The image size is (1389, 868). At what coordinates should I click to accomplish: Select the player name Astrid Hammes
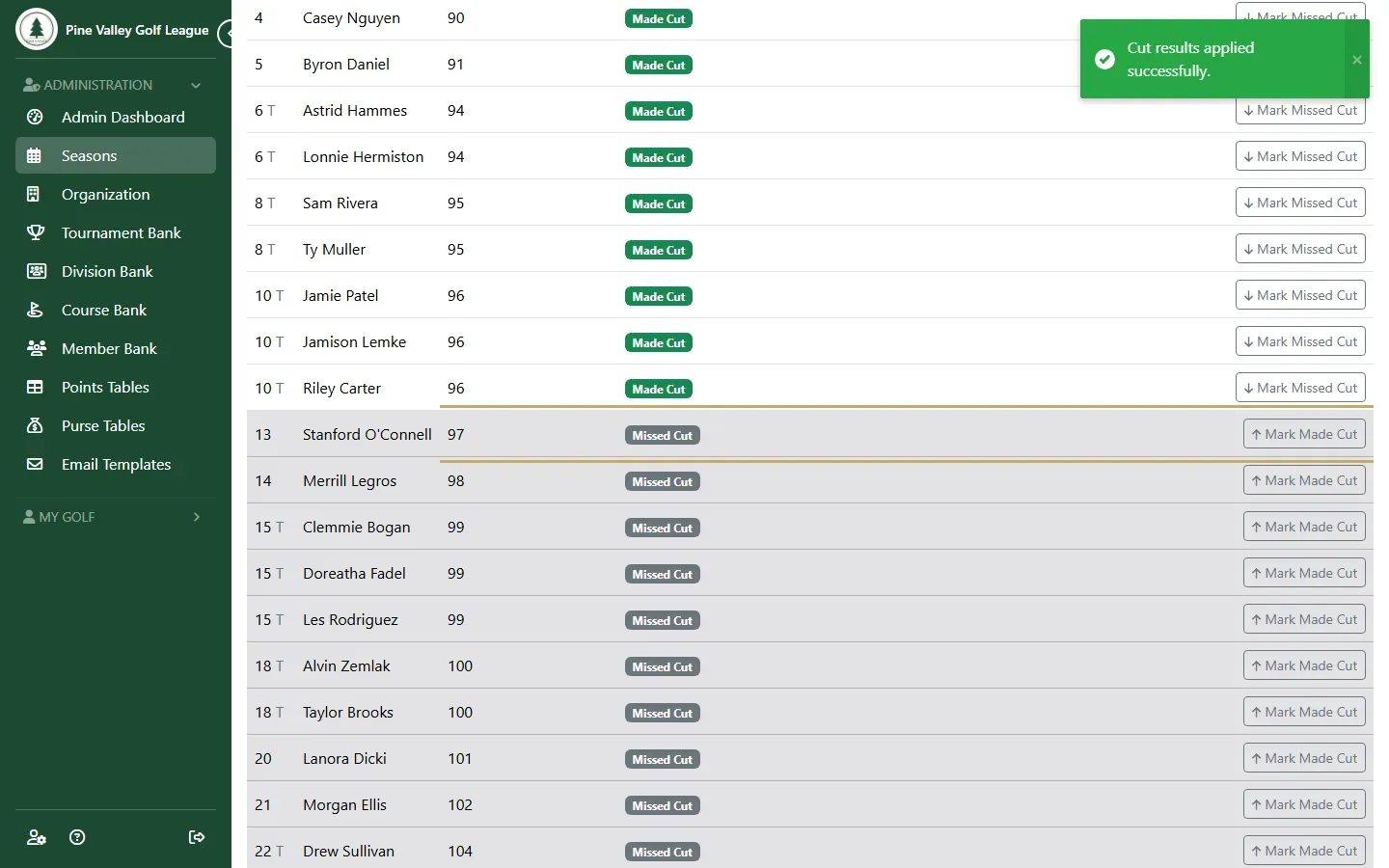coord(355,111)
